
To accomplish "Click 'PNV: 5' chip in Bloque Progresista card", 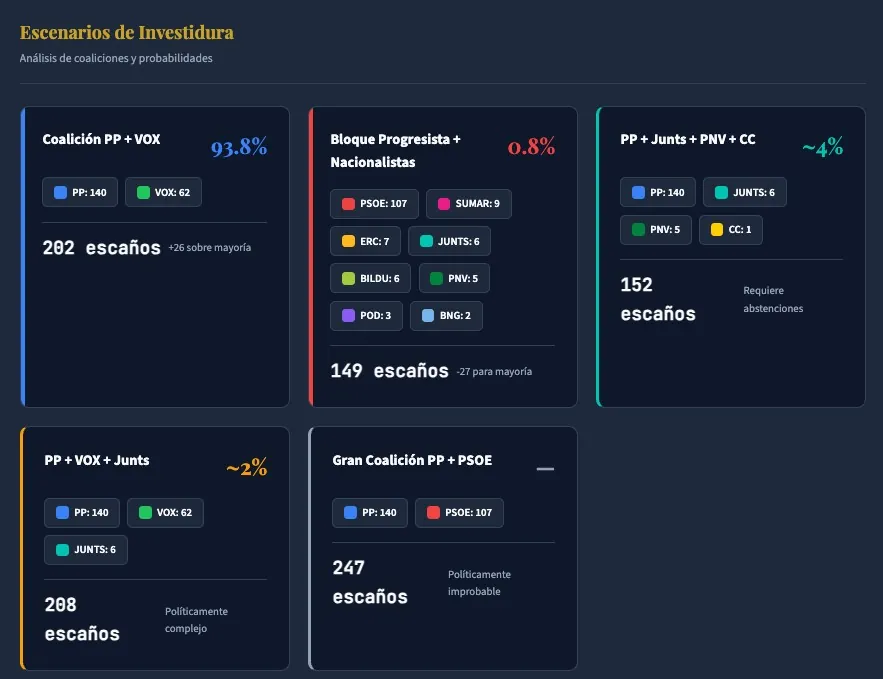I will [x=454, y=279].
